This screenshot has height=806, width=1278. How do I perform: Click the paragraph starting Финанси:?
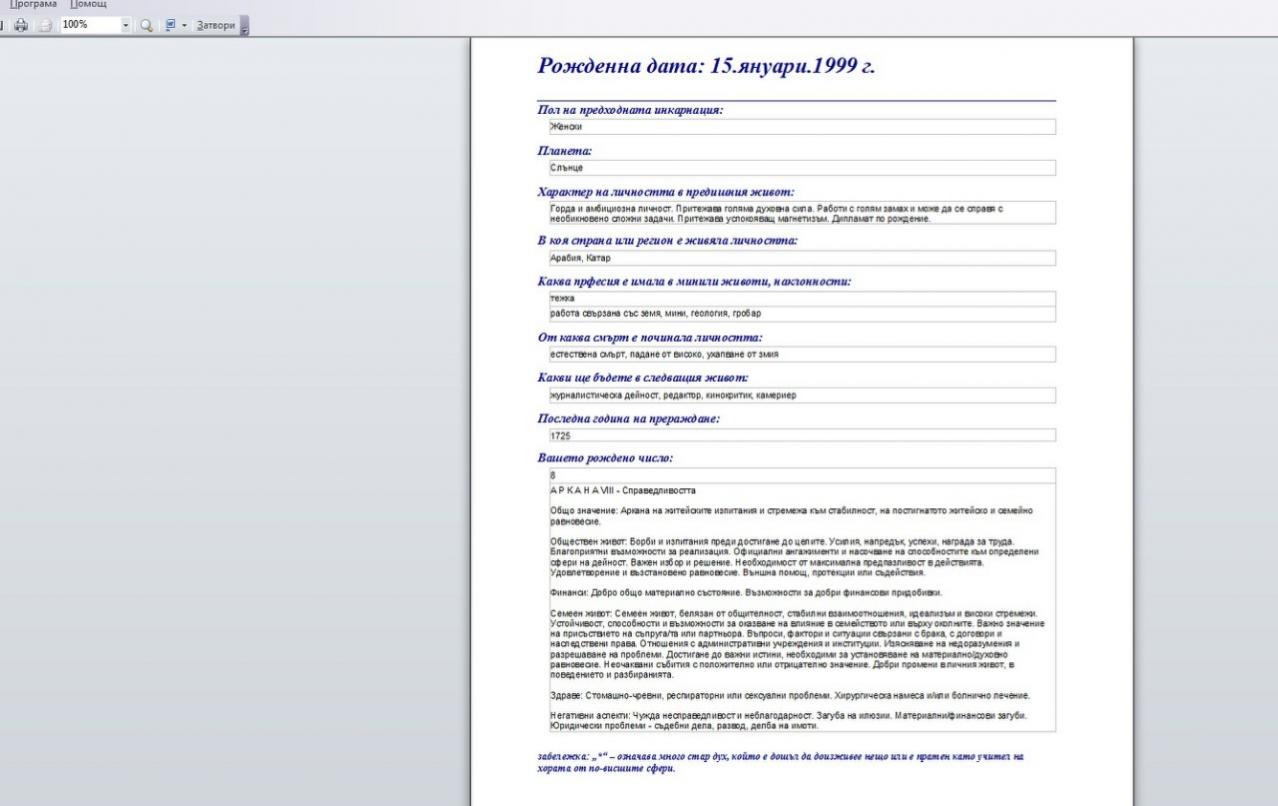(x=747, y=592)
